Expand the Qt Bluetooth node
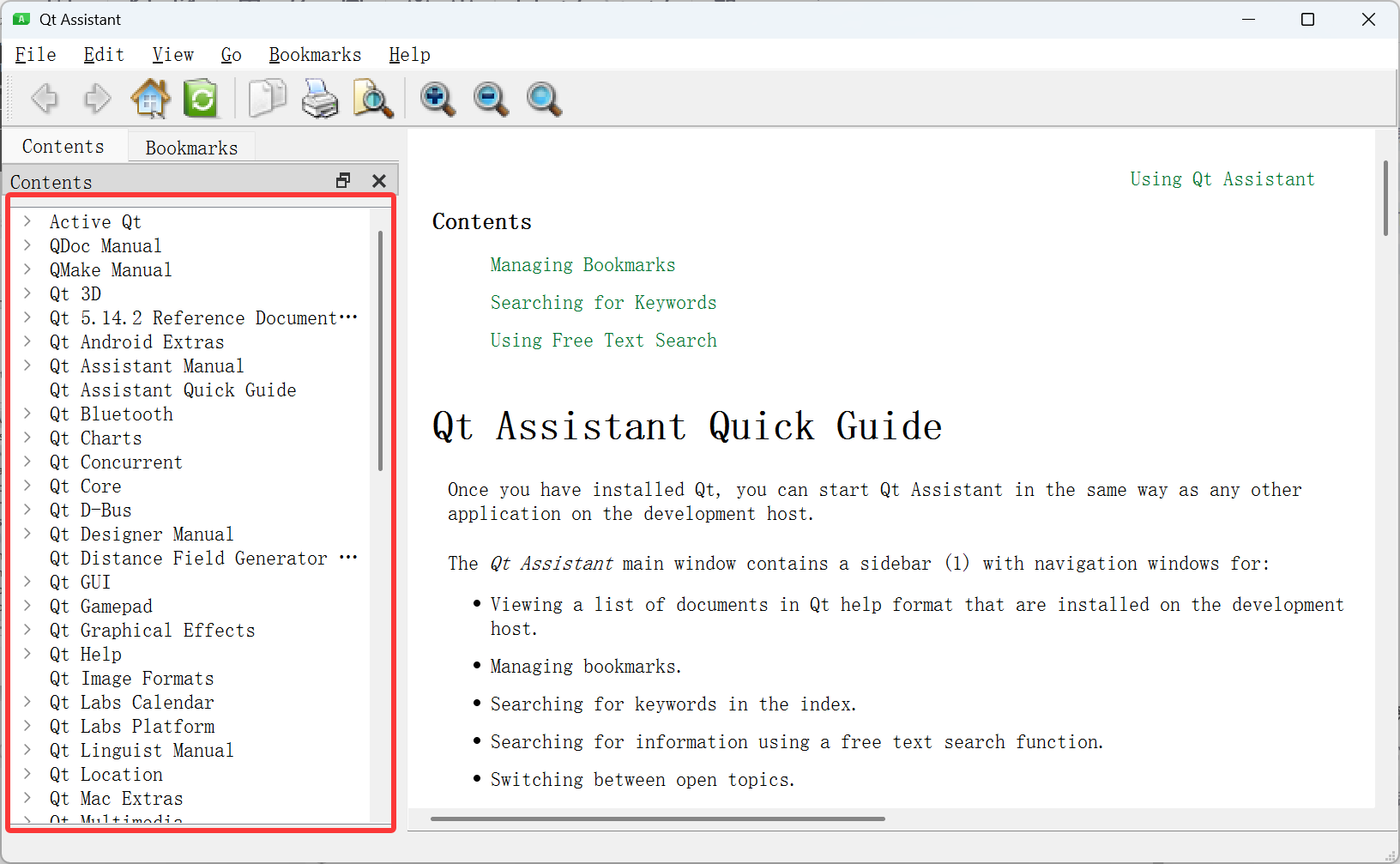The image size is (1400, 864). (27, 414)
